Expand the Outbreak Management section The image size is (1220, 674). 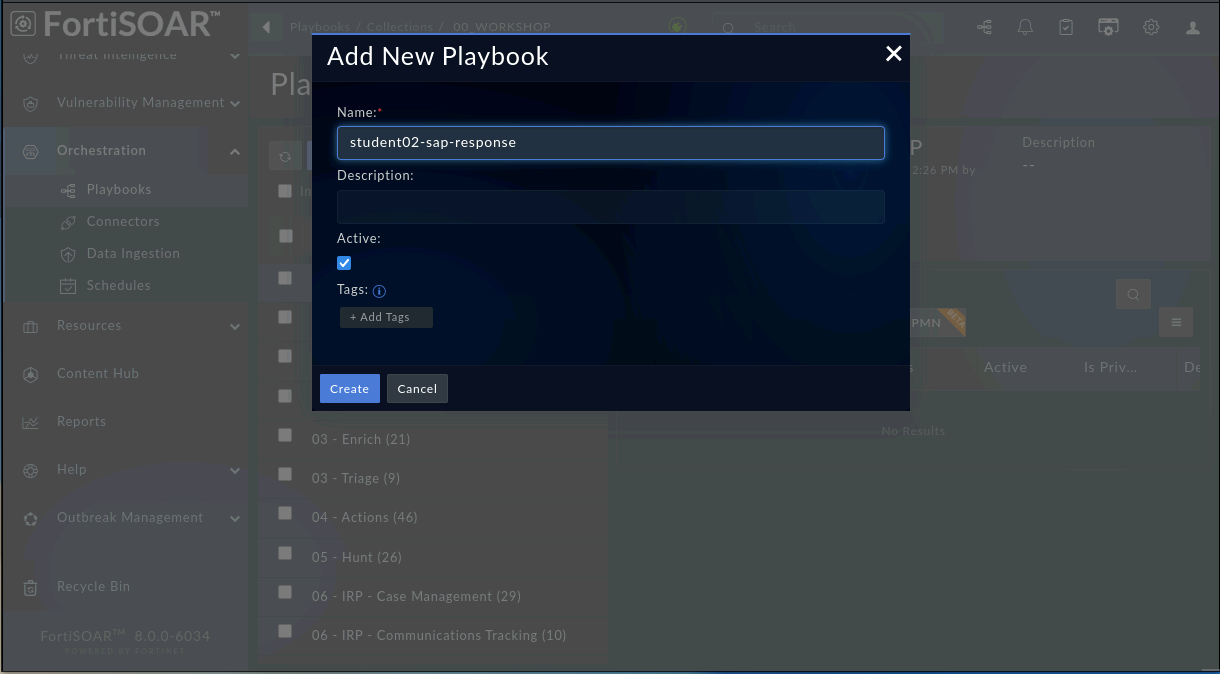click(234, 518)
